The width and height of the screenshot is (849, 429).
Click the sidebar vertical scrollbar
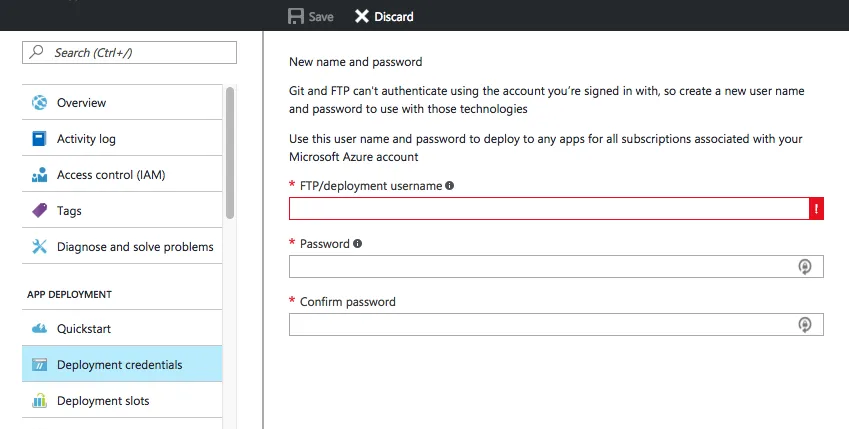230,150
